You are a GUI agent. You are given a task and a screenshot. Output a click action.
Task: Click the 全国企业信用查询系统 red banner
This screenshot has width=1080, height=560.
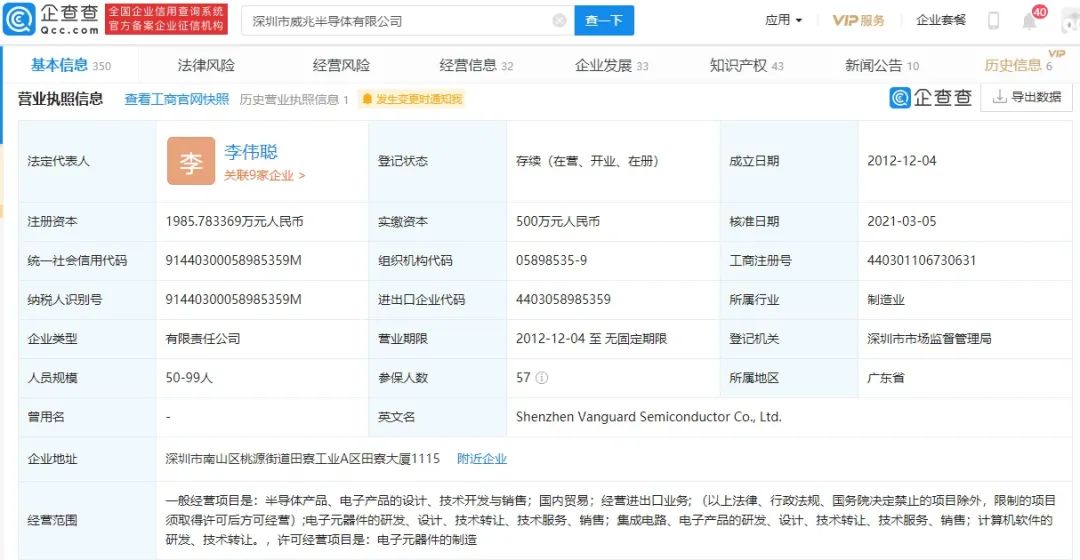[166, 19]
